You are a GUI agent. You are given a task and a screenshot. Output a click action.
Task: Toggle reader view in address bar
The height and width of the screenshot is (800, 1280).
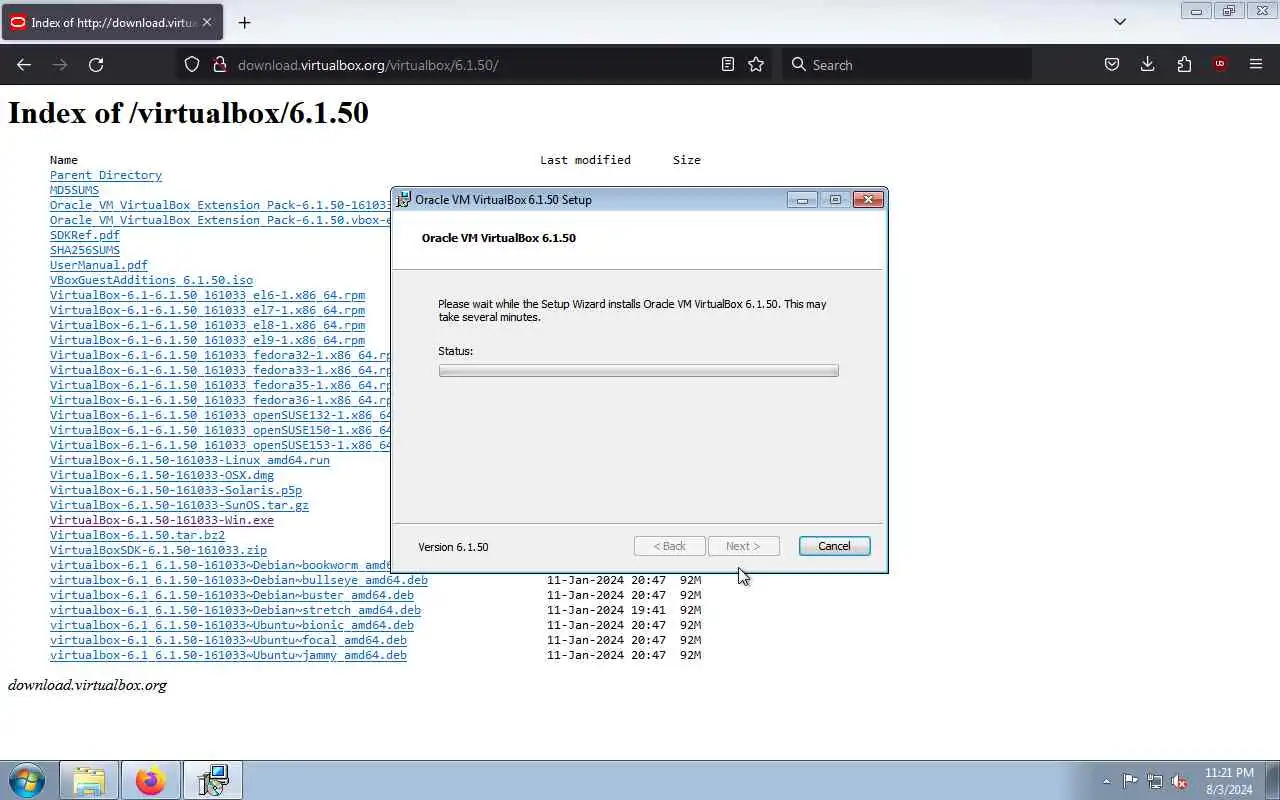[728, 64]
